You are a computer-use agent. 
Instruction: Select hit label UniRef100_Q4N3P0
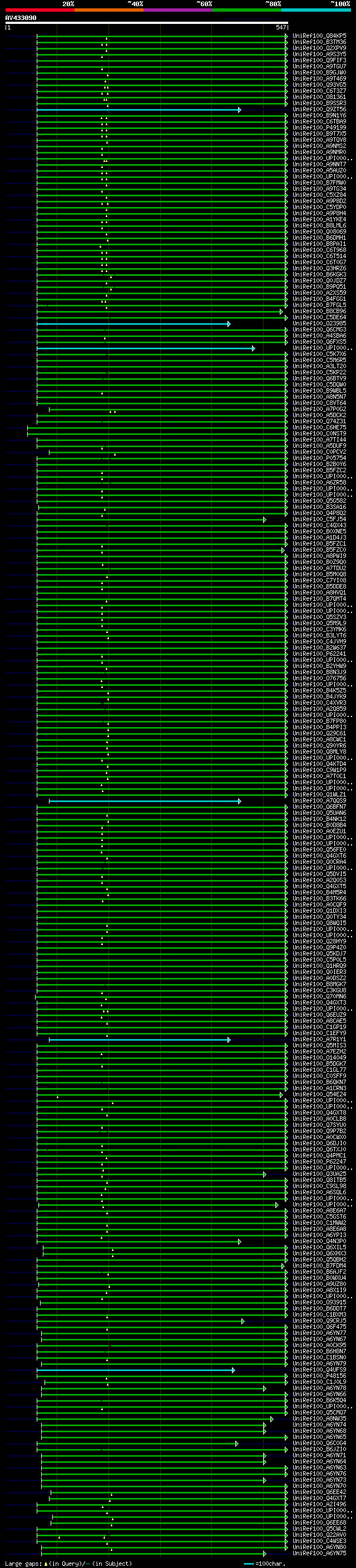[x=319, y=1241]
